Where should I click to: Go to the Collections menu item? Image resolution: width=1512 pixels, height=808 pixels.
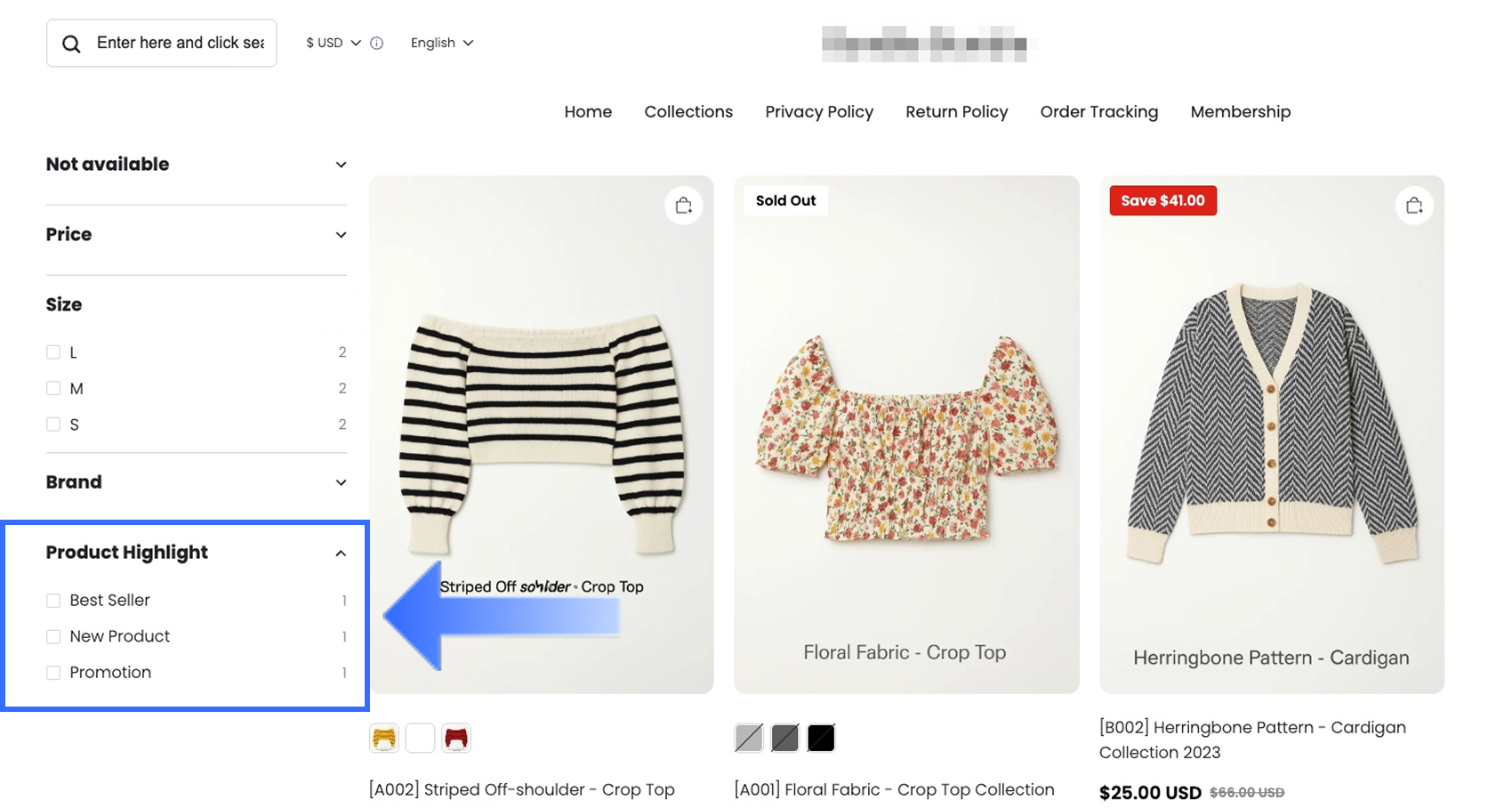[x=688, y=111]
